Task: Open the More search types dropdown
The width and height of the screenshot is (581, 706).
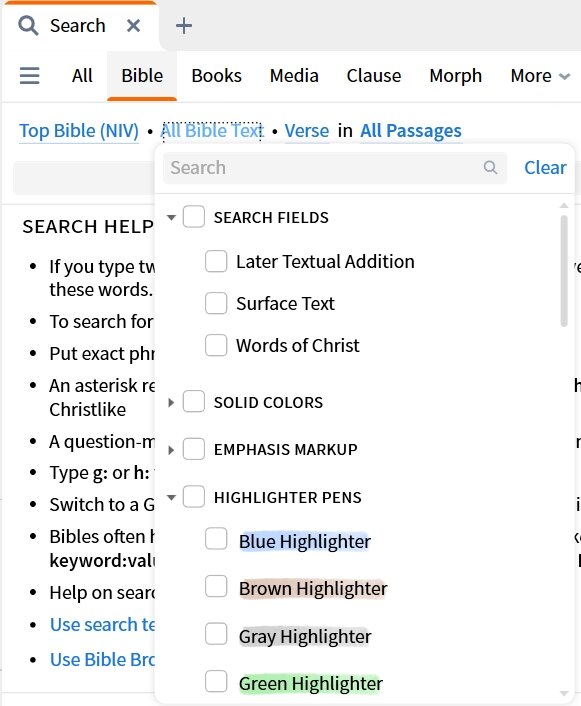Action: pyautogui.click(x=540, y=76)
